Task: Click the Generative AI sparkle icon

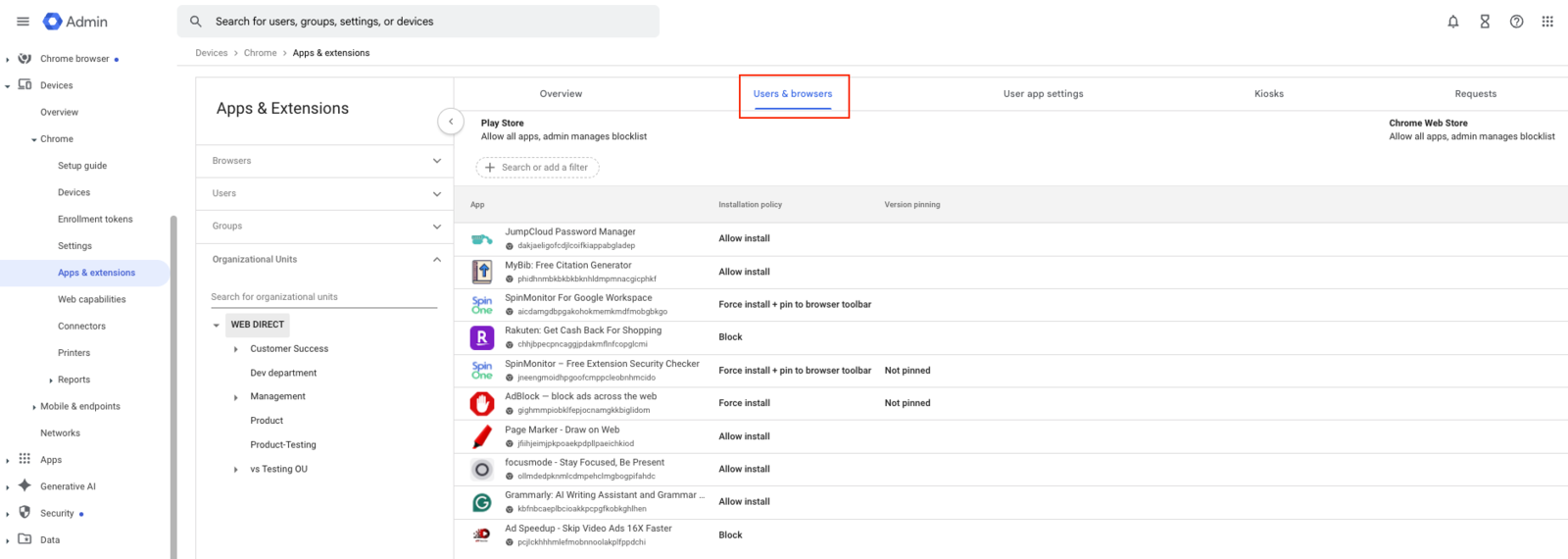Action: (24, 485)
